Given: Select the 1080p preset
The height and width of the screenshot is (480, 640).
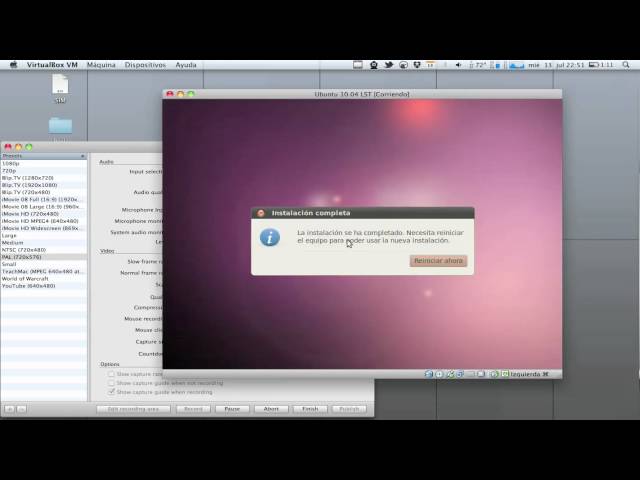Looking at the screenshot, I should [x=44, y=163].
